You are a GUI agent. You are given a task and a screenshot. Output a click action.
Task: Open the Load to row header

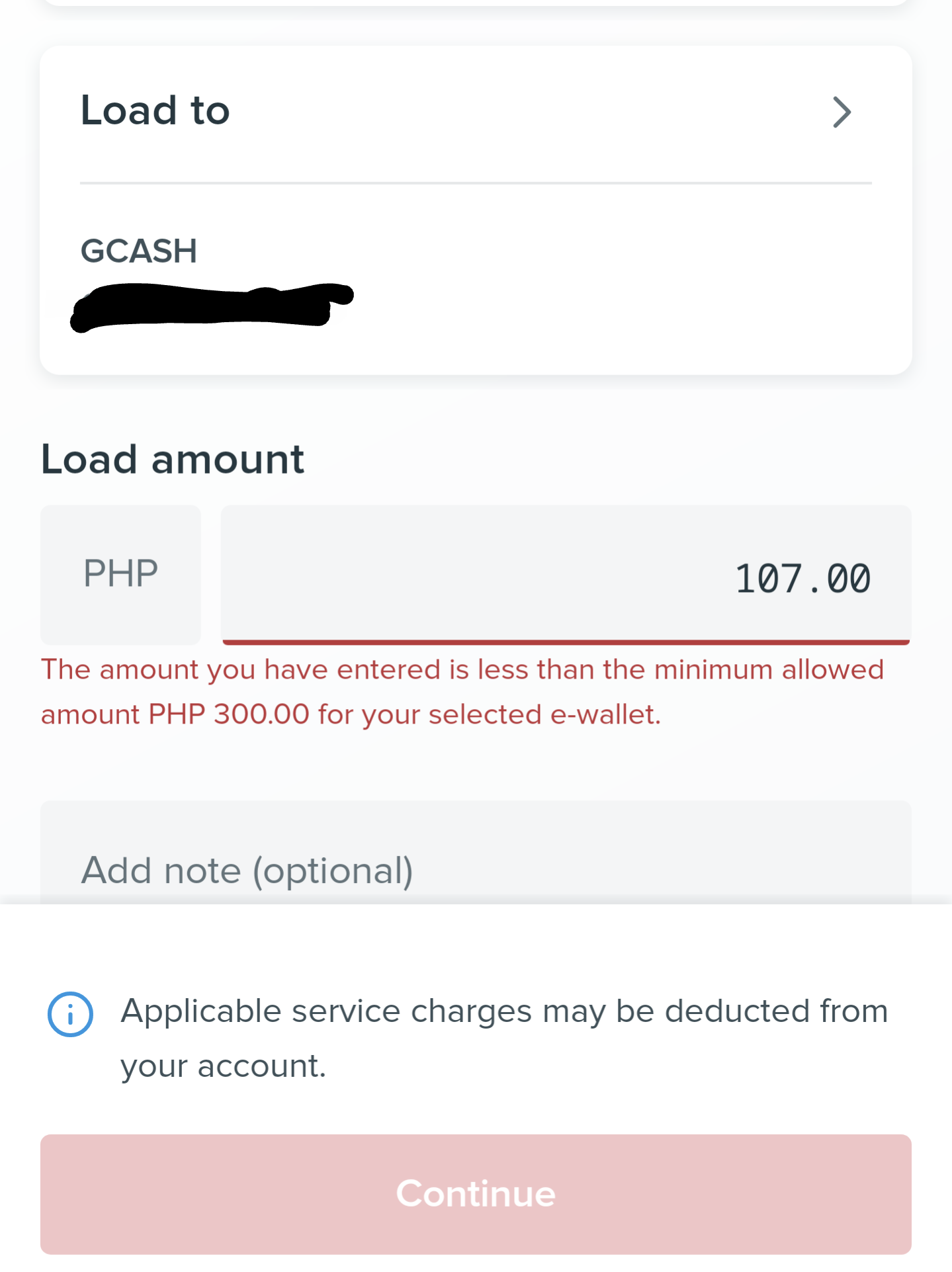(476, 111)
